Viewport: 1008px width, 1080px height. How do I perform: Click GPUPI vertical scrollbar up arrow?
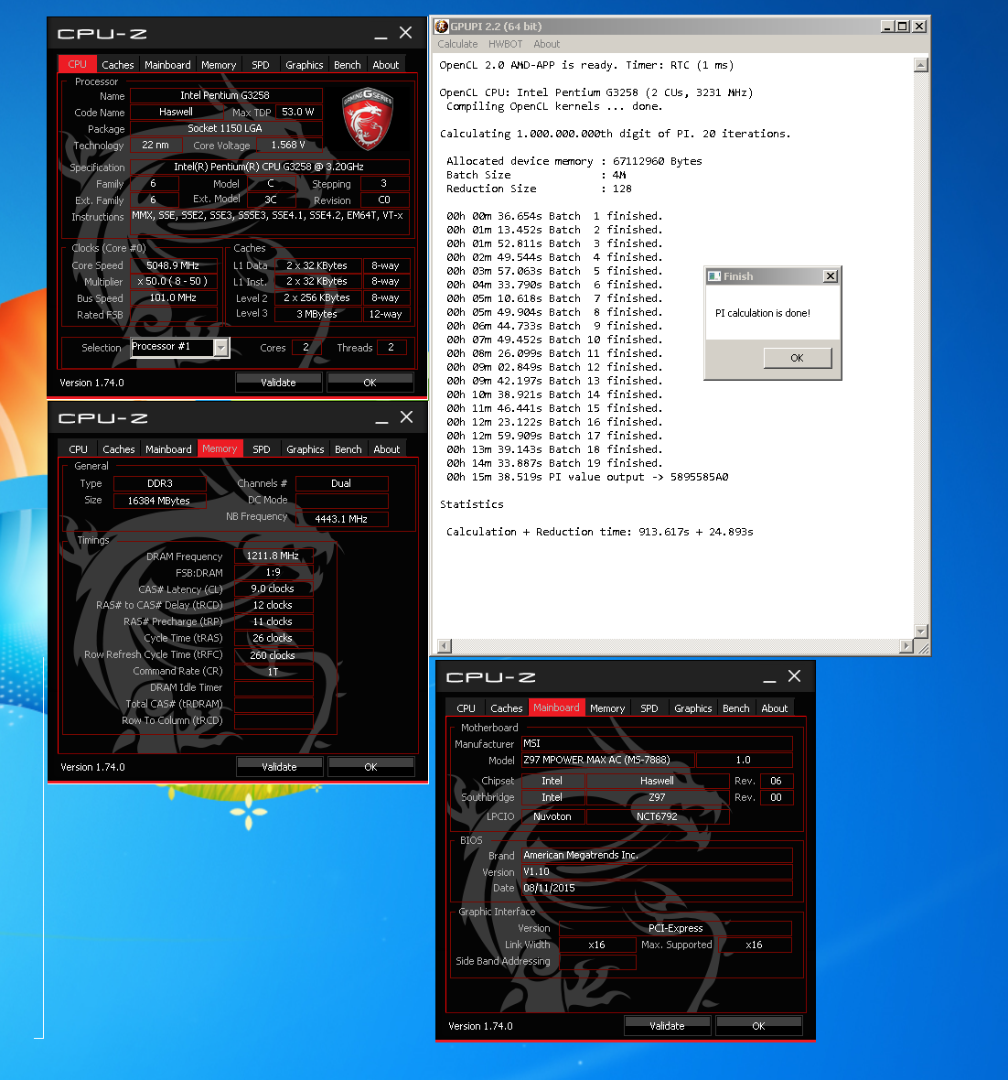click(x=920, y=65)
